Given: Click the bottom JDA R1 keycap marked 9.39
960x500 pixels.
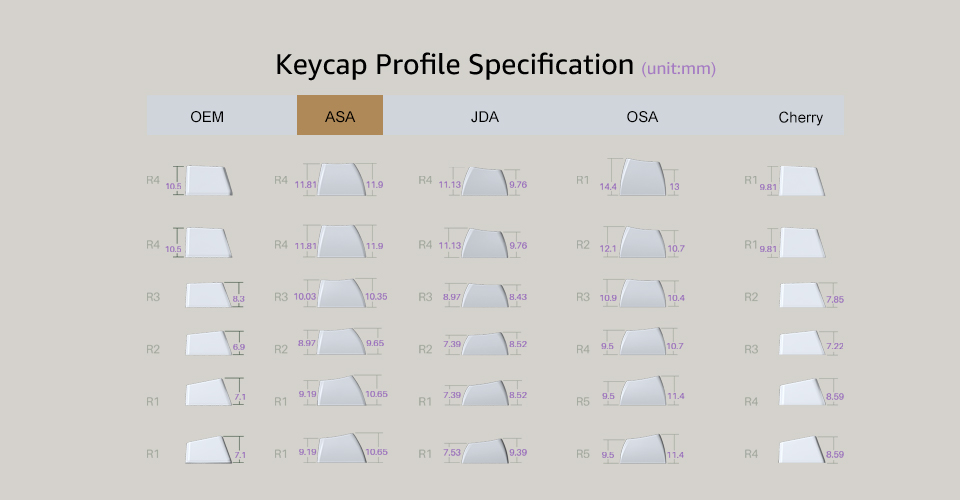Looking at the screenshot, I should point(484,453).
